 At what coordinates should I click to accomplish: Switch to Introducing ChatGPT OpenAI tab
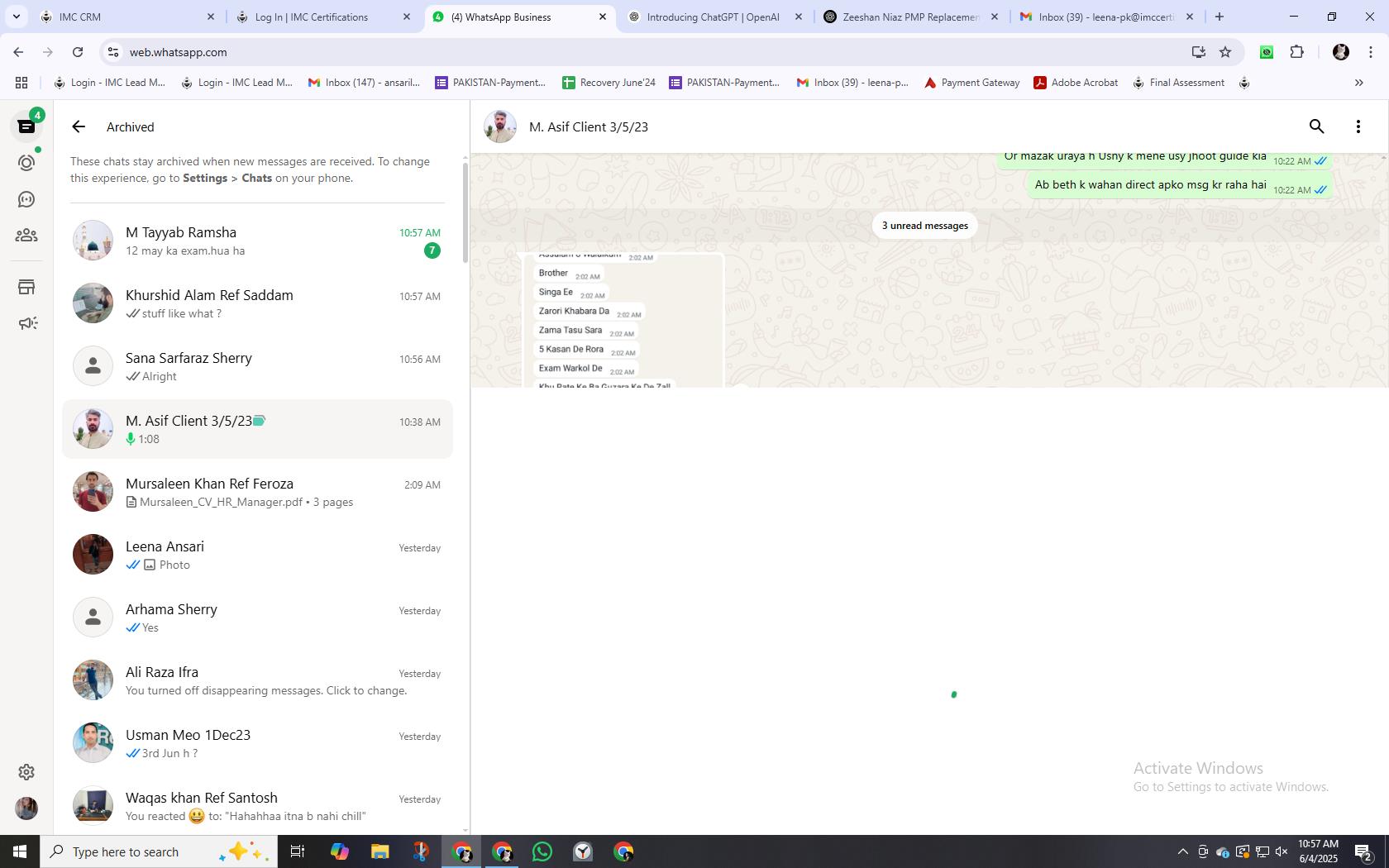[x=715, y=17]
